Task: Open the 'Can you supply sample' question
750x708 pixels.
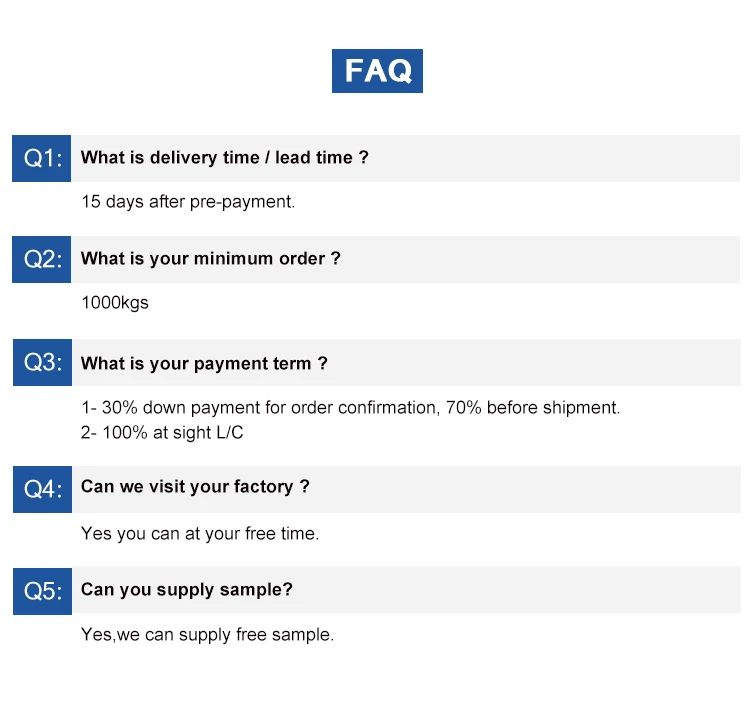Action: (187, 589)
